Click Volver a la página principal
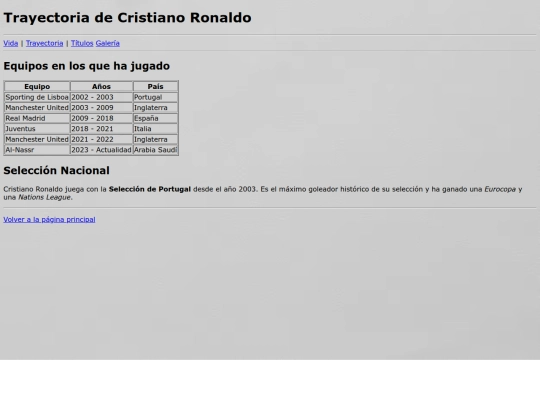 pyautogui.click(x=49, y=219)
